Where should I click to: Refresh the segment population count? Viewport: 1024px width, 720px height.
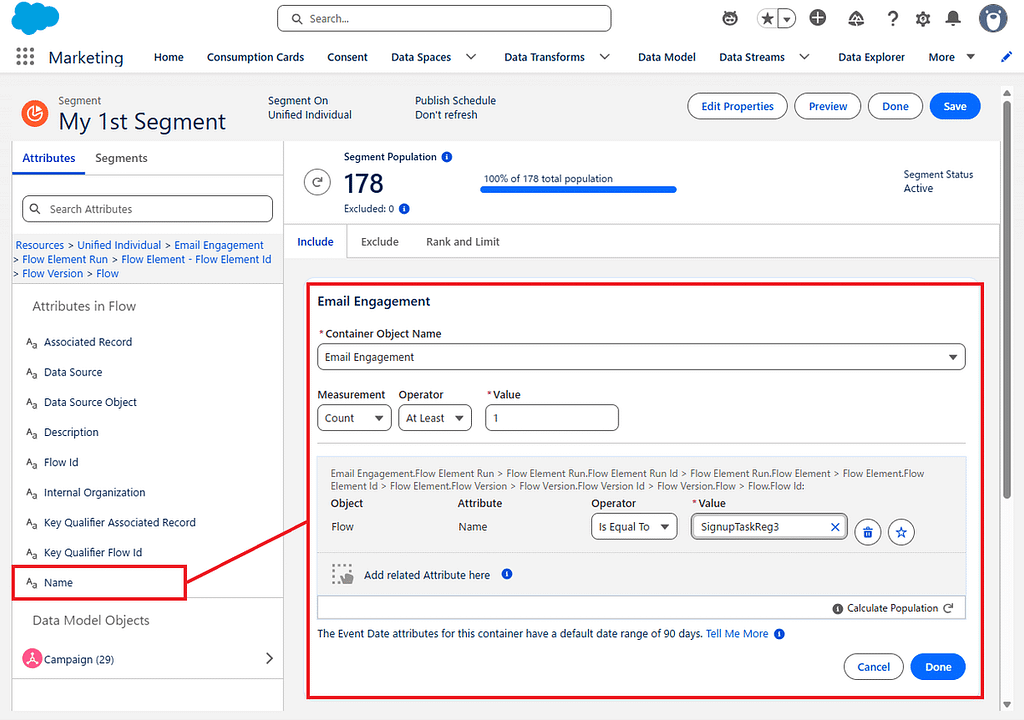pyautogui.click(x=317, y=182)
